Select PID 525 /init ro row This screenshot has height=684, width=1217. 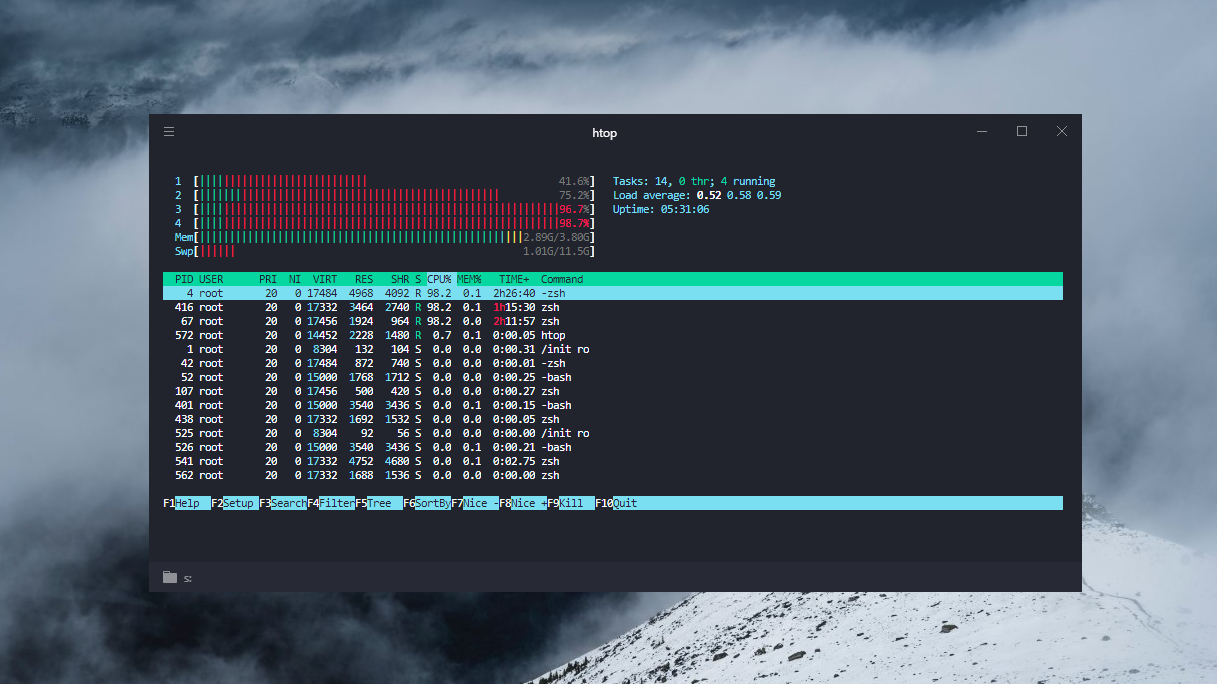point(613,433)
